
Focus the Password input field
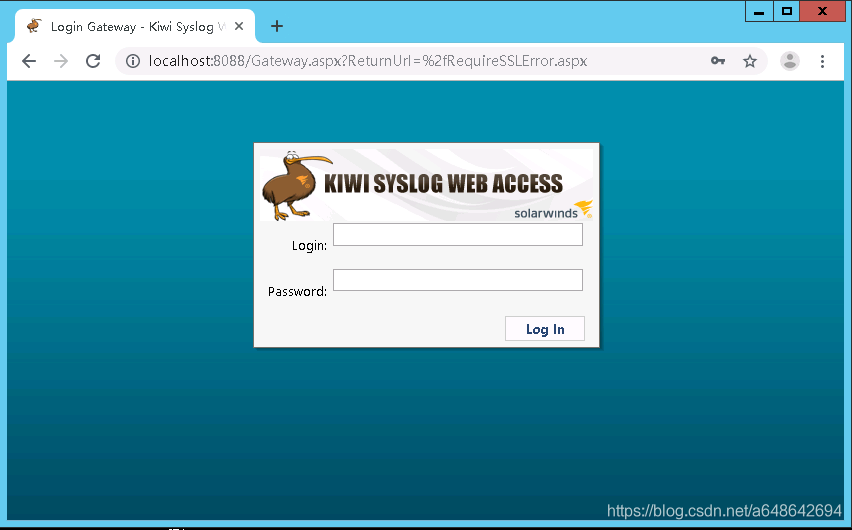pos(458,280)
